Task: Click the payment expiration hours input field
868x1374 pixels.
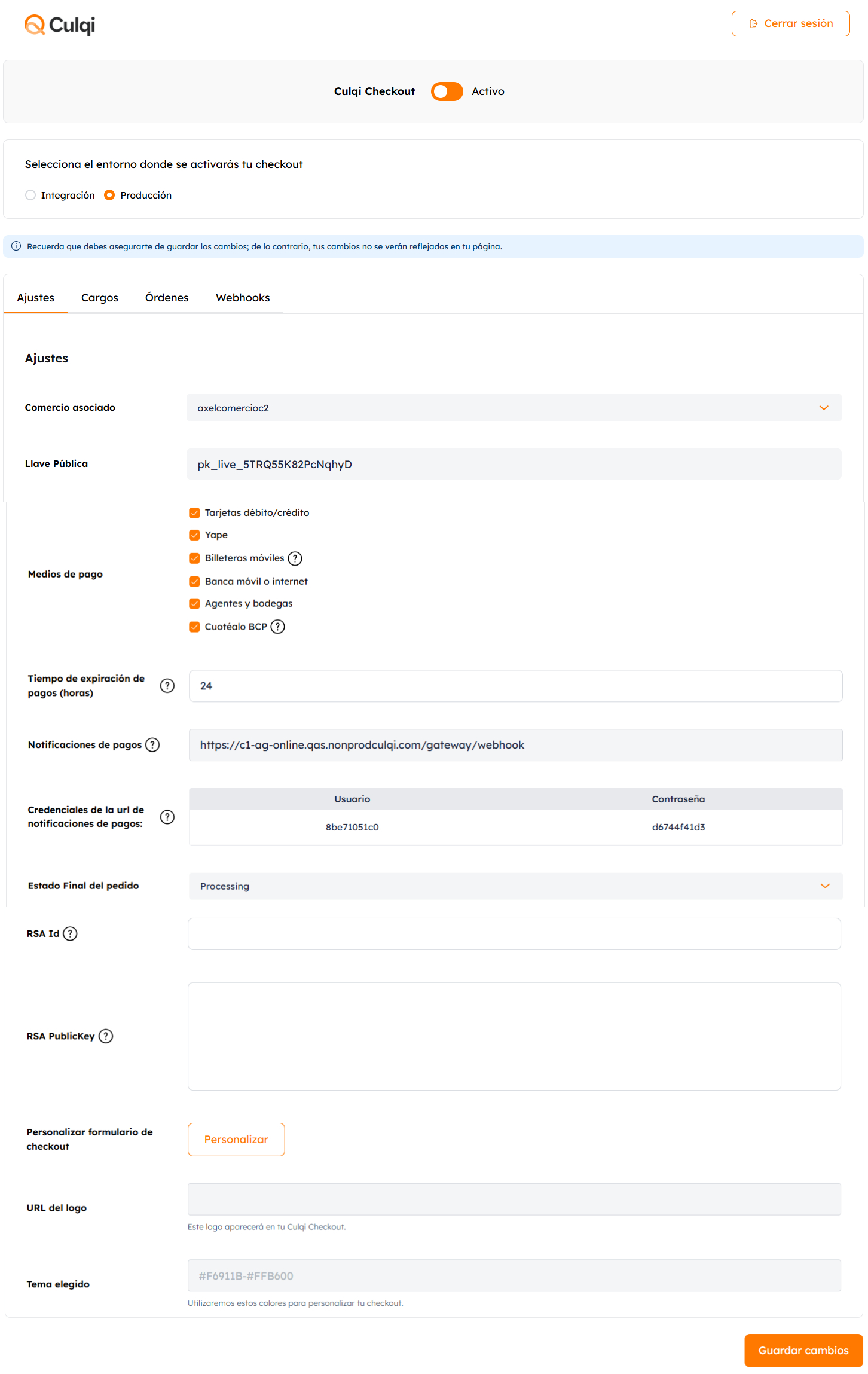Action: [x=515, y=686]
